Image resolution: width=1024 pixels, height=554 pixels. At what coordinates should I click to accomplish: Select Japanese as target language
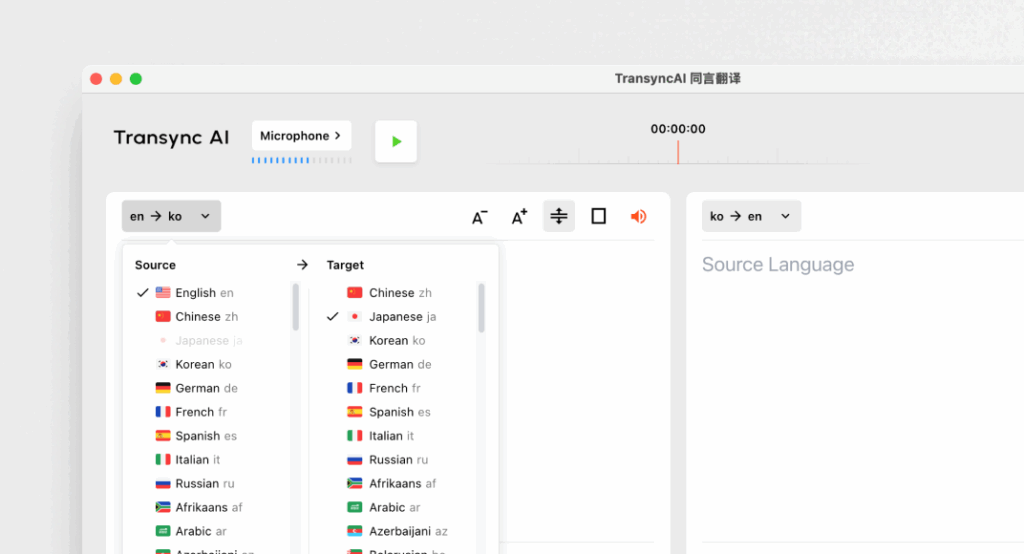(402, 317)
